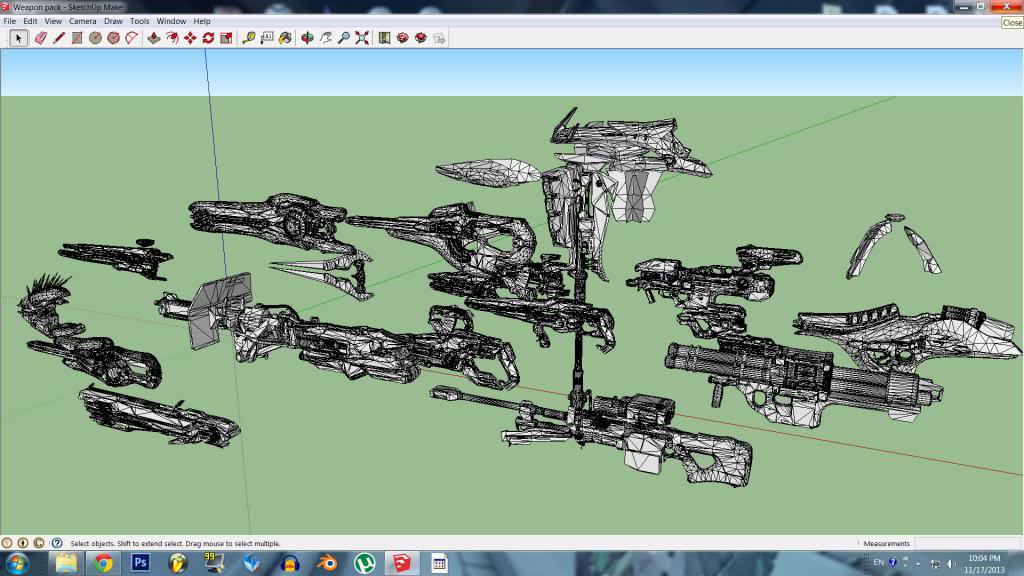Activate the Rotate tool

208,39
